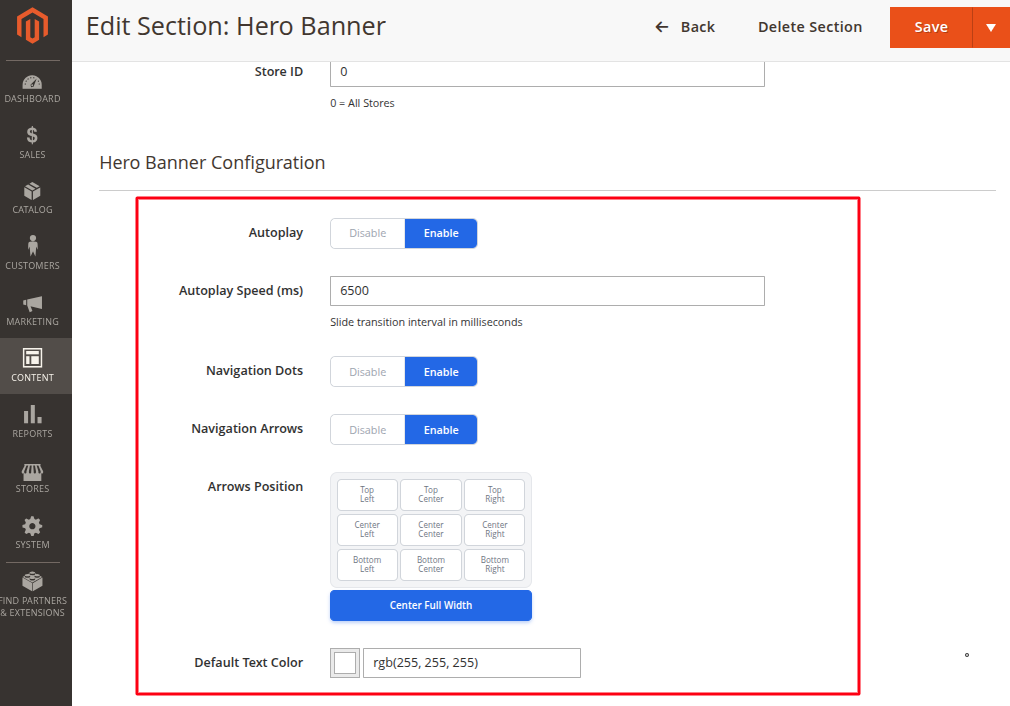Select Bottom Left arrows position
The width and height of the screenshot is (1010, 706).
pyautogui.click(x=367, y=564)
